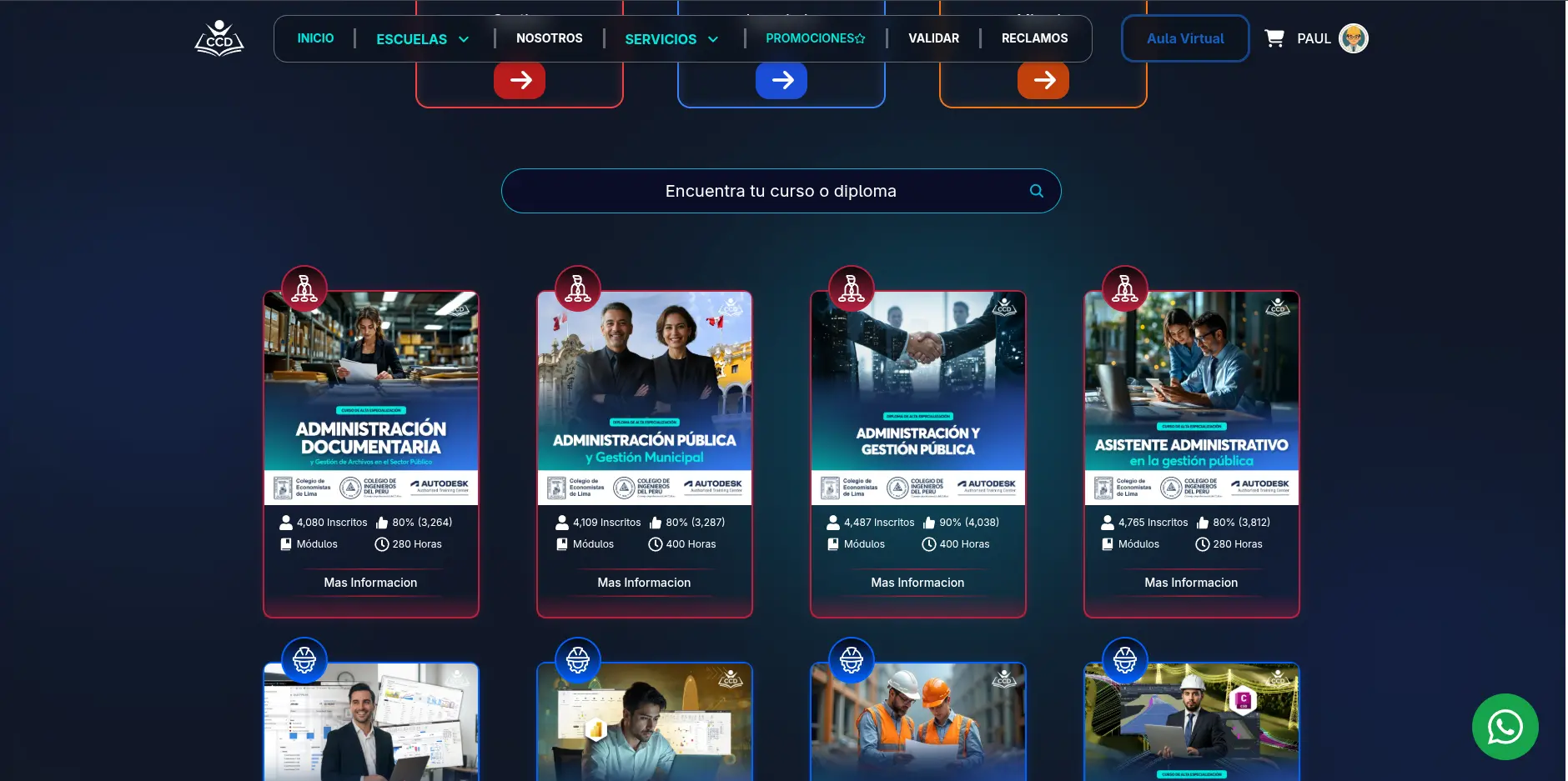The width and height of the screenshot is (1568, 781).
Task: Expand the ESCUELAS dropdown menu
Action: point(423,39)
